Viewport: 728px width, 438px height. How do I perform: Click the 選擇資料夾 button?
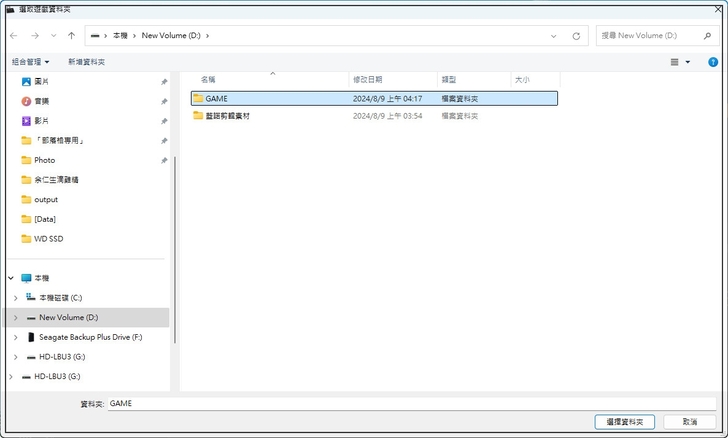(624, 422)
